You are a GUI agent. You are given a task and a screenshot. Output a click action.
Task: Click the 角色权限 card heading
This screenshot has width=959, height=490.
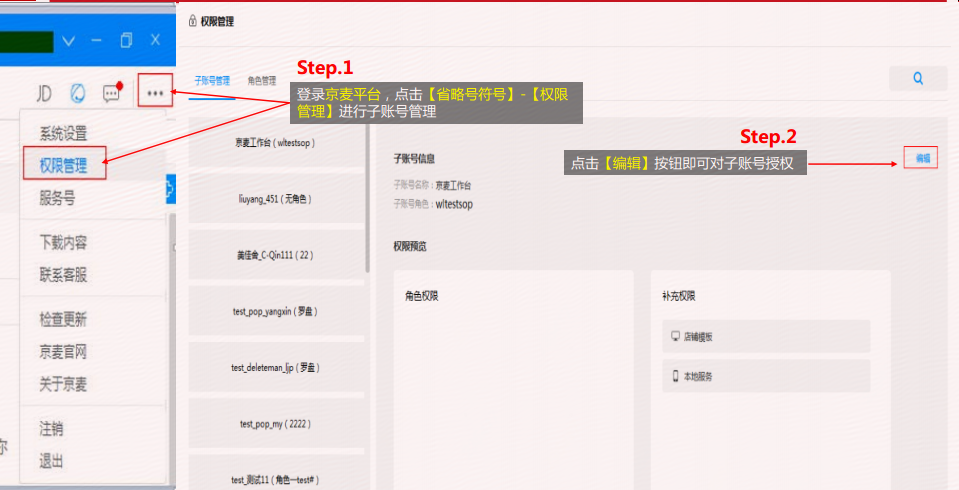click(421, 296)
